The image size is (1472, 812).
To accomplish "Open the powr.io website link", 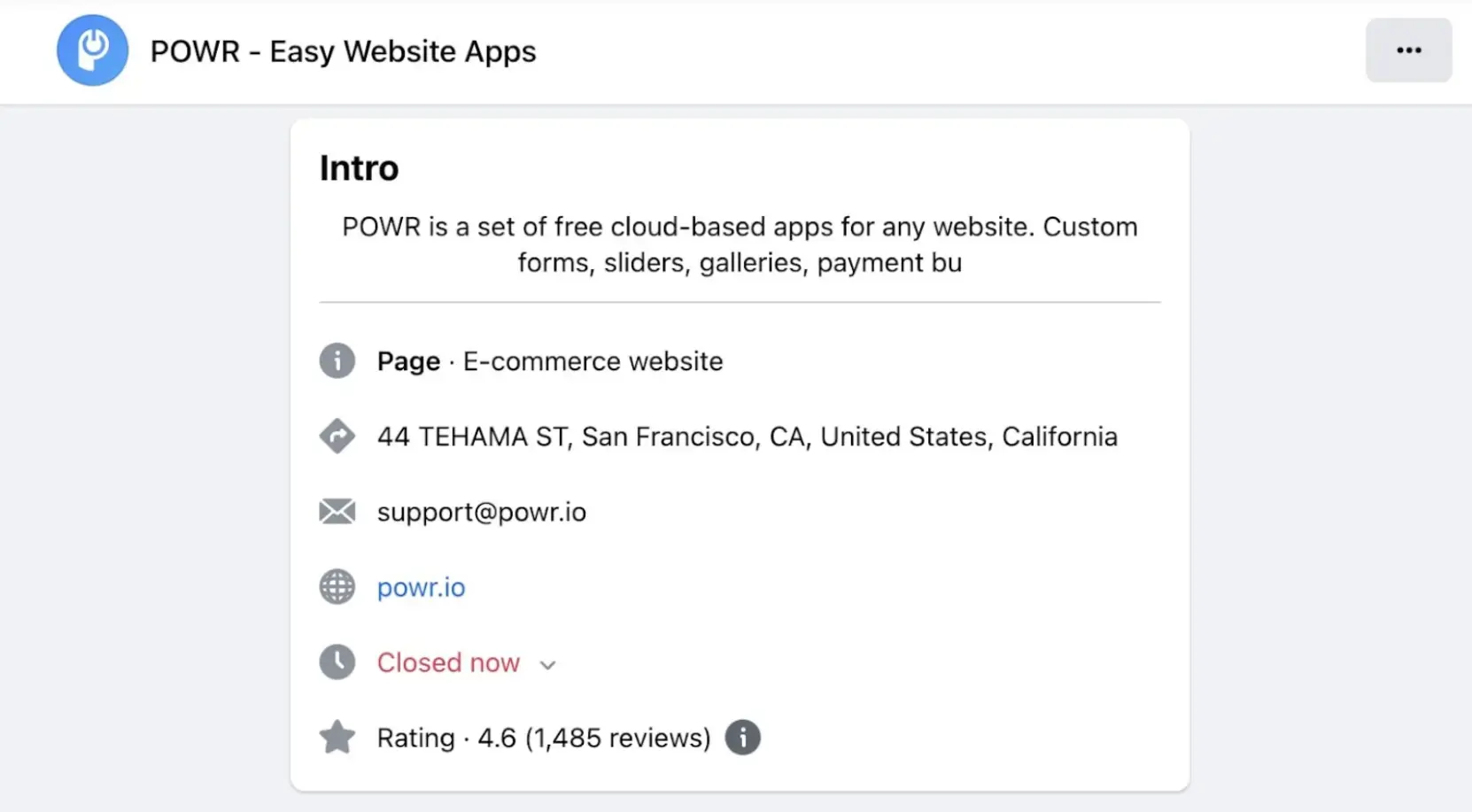I will tap(421, 587).
